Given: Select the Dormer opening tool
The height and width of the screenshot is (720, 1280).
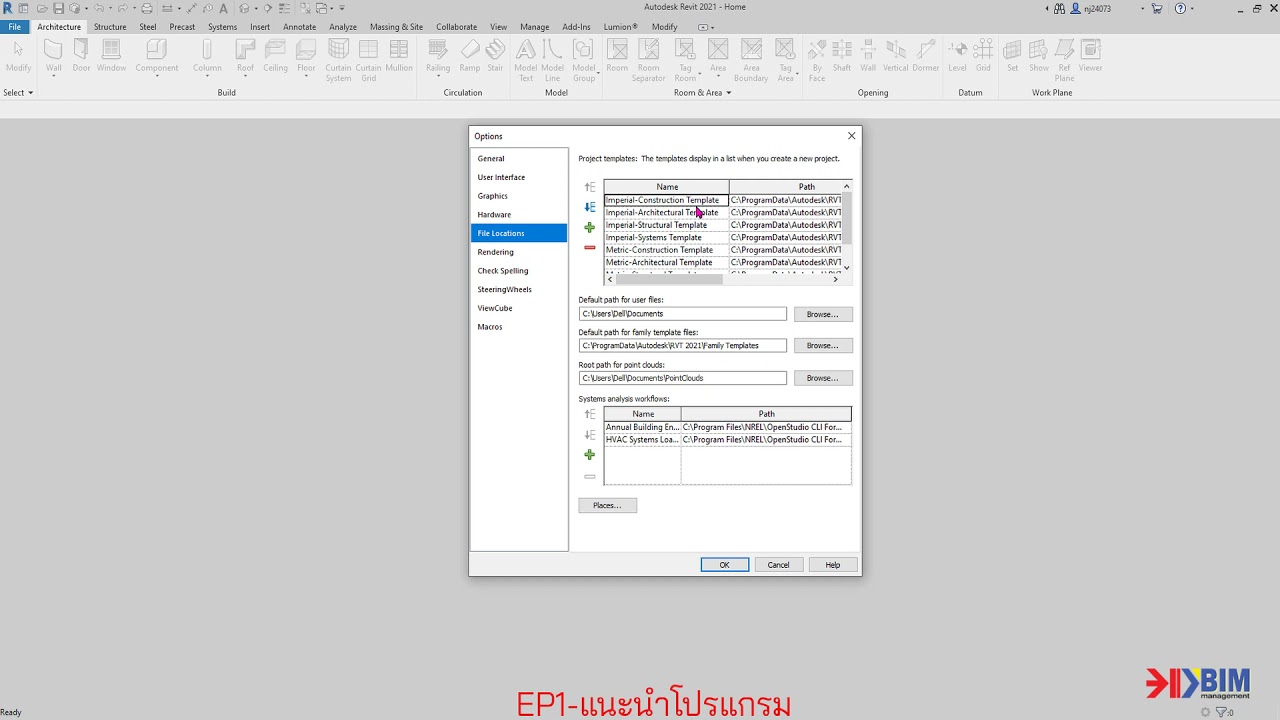Looking at the screenshot, I should coord(926,56).
